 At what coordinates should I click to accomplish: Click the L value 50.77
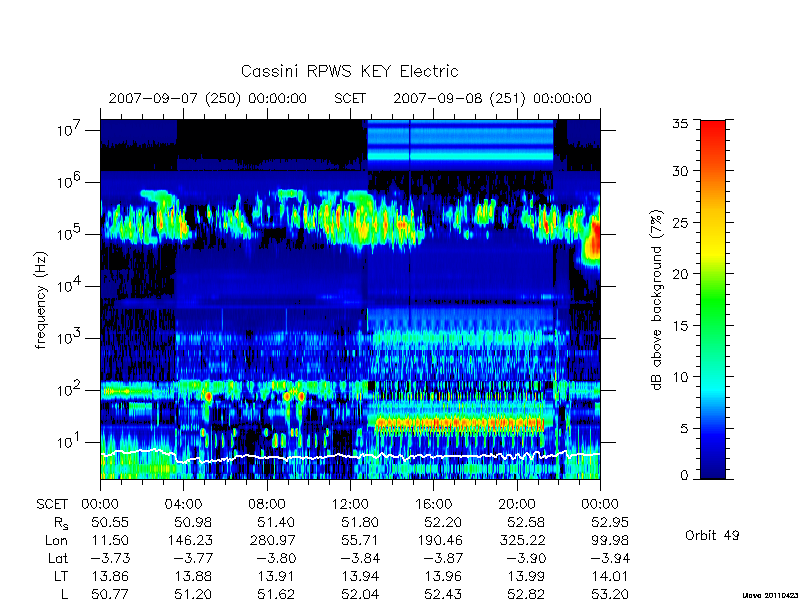pos(110,594)
